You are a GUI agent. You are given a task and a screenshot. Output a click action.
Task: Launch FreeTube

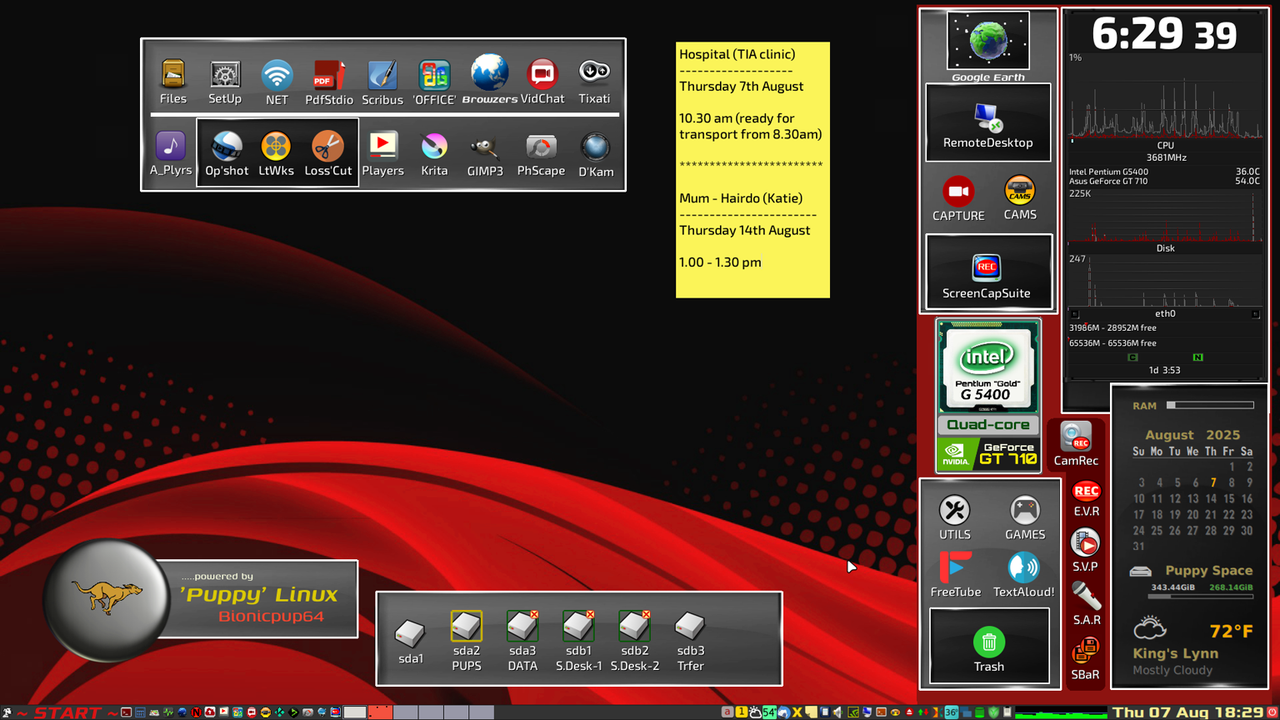(955, 567)
